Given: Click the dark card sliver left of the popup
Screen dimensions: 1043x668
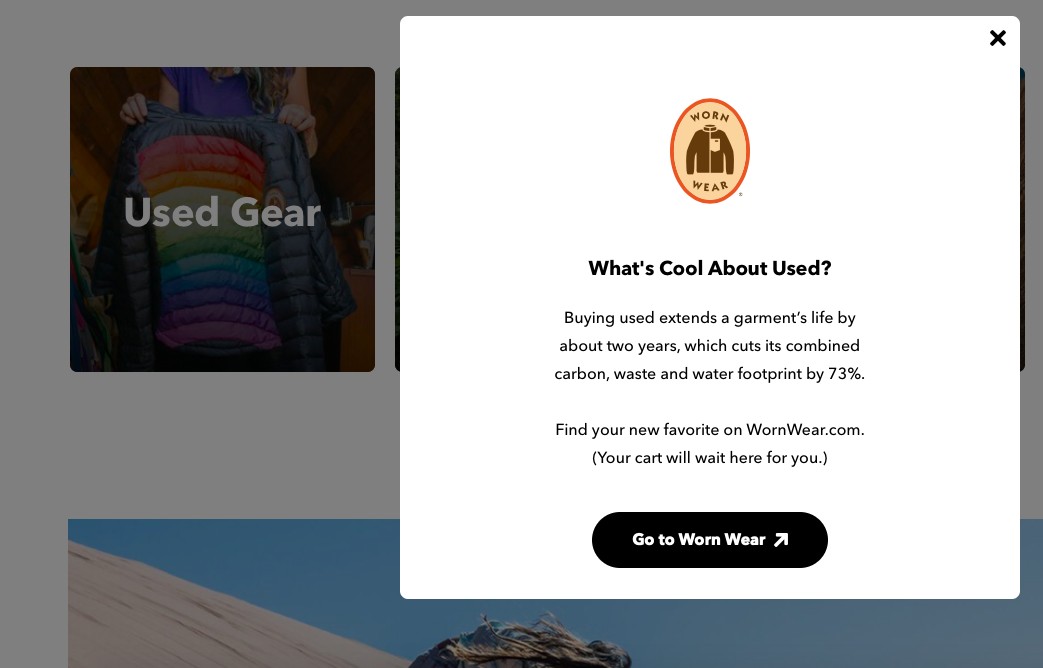Looking at the screenshot, I should pos(397,219).
